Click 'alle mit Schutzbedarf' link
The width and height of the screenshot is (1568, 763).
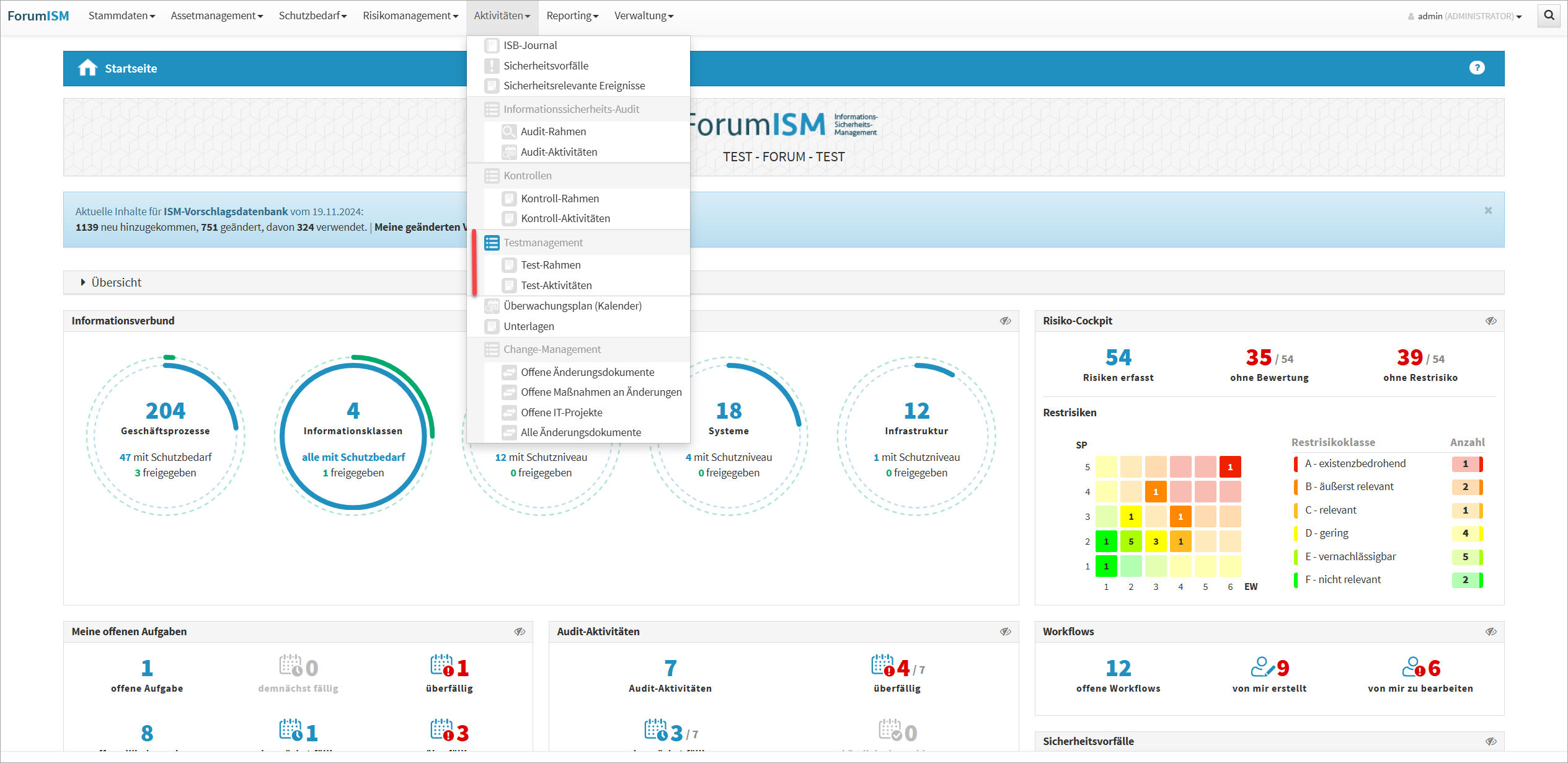pos(353,457)
